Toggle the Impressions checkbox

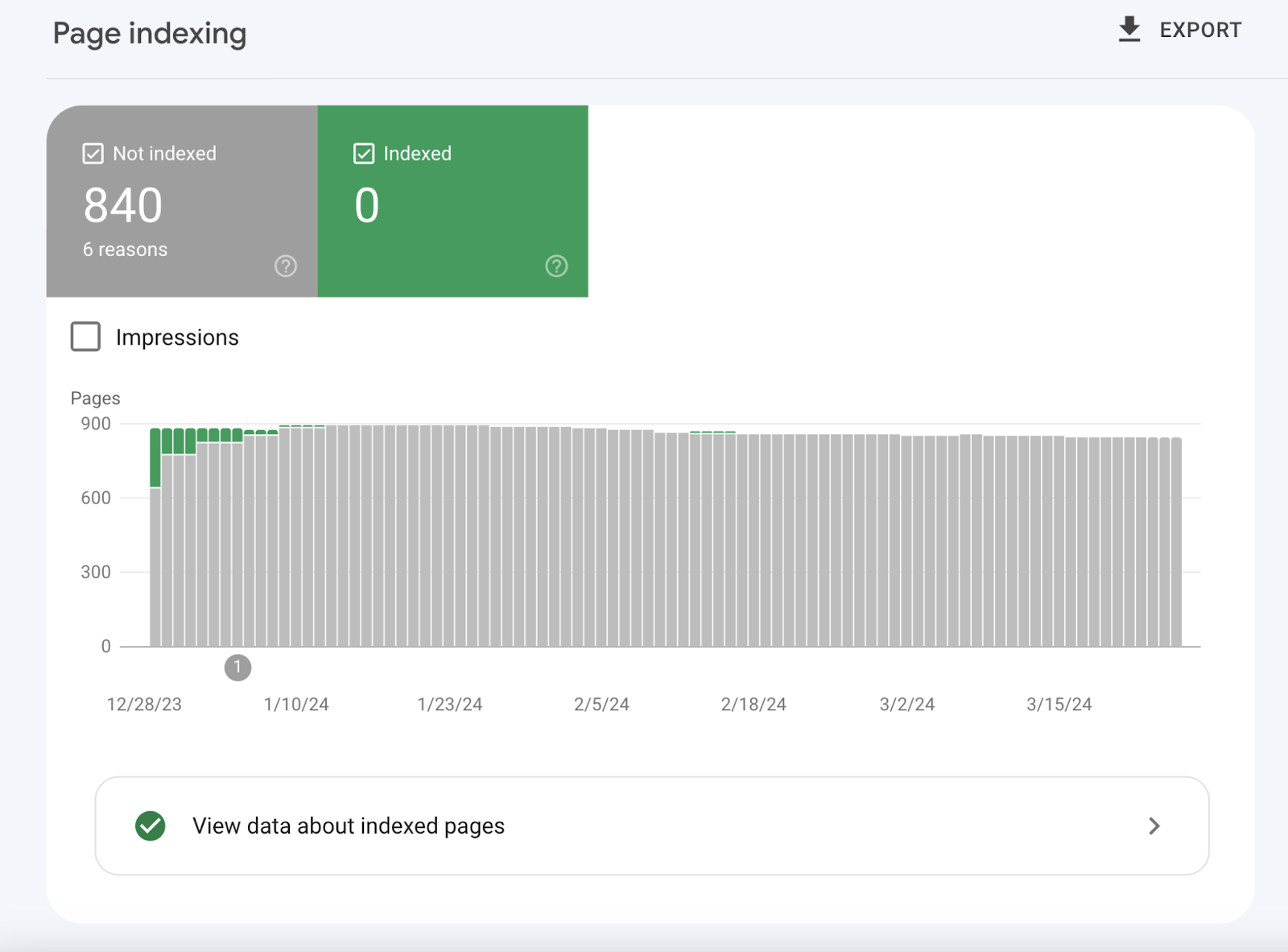coord(85,337)
